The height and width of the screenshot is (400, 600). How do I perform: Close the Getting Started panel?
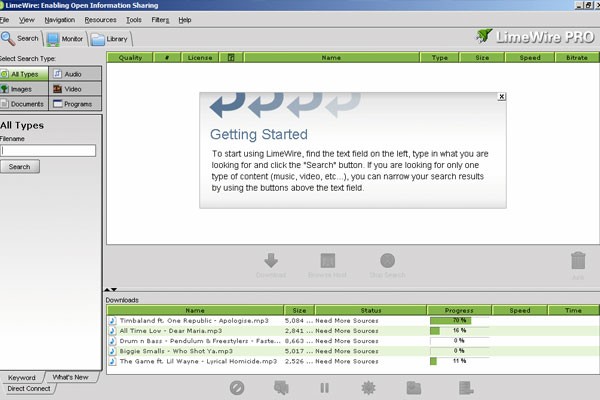502,96
